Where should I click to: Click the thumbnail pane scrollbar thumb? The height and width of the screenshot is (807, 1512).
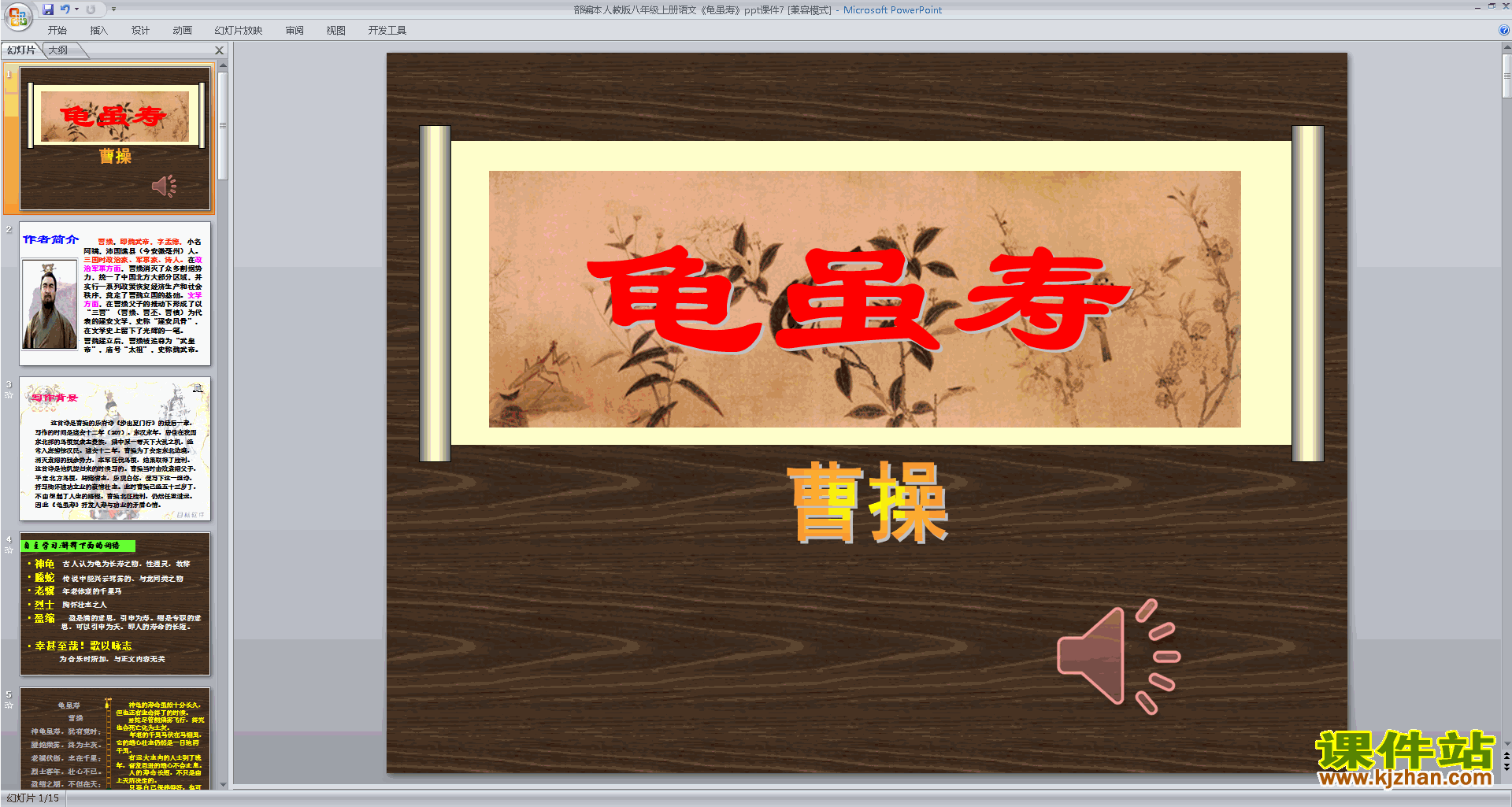pos(223,126)
